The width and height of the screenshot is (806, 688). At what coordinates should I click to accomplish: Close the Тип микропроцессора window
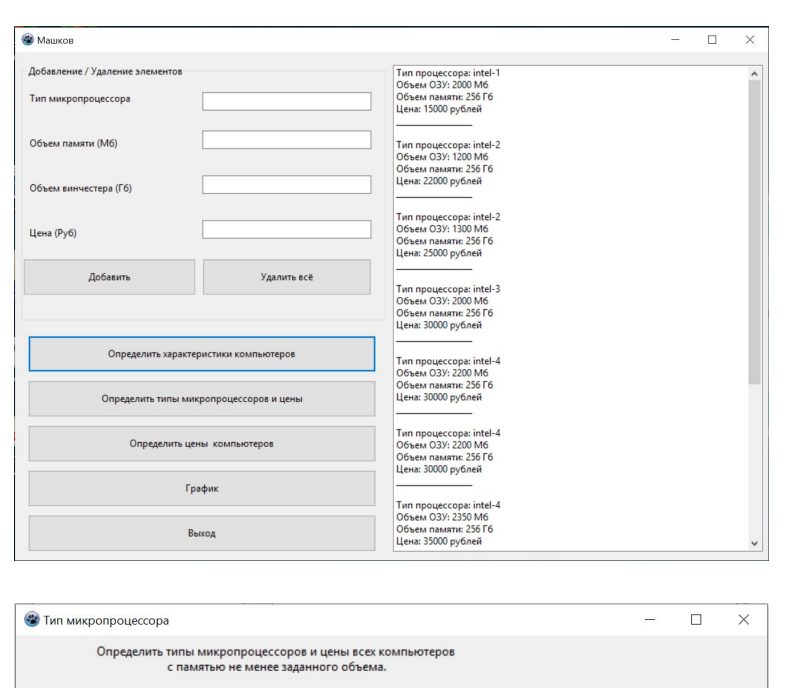(743, 620)
